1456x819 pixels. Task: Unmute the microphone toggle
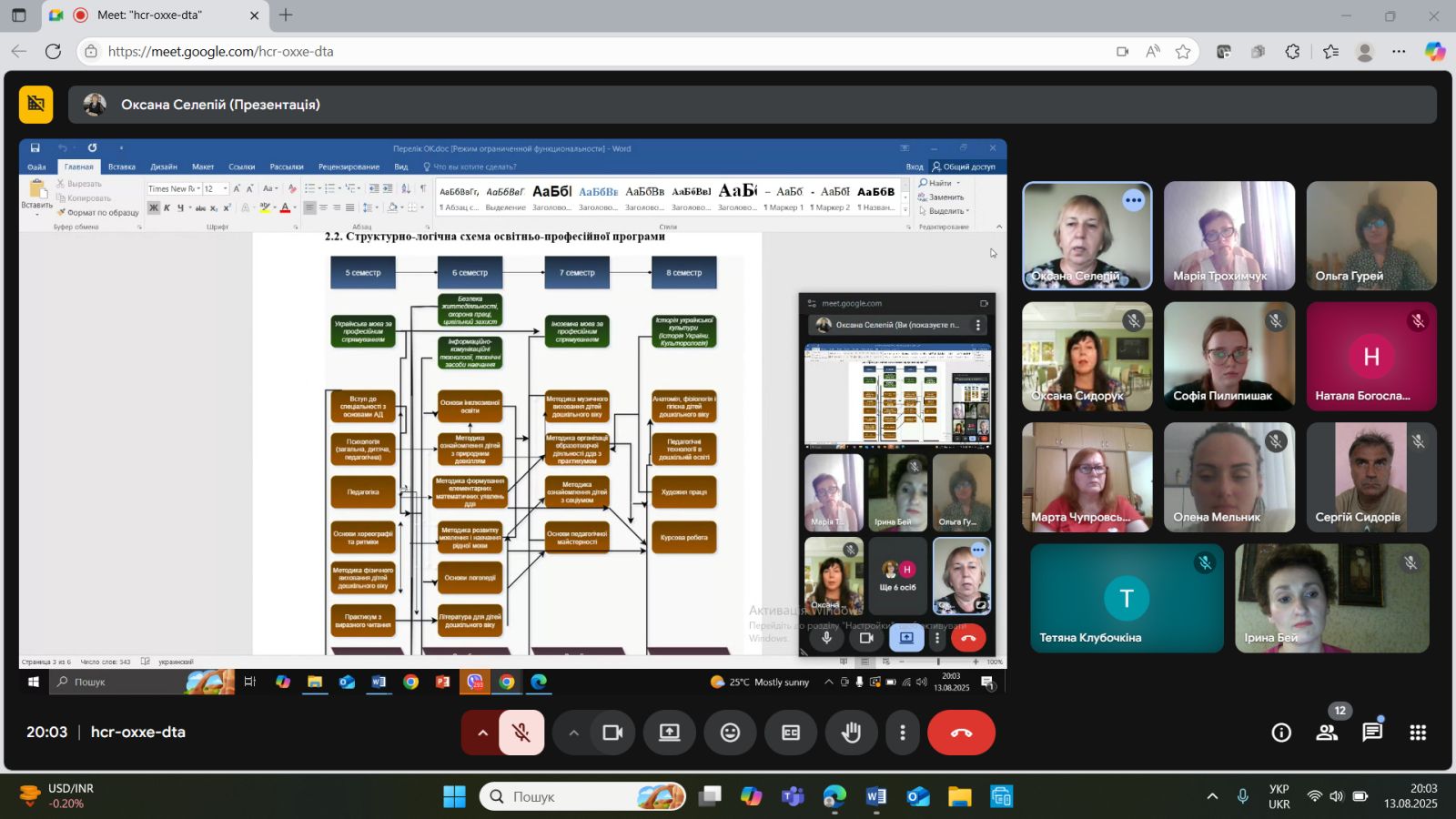521,733
